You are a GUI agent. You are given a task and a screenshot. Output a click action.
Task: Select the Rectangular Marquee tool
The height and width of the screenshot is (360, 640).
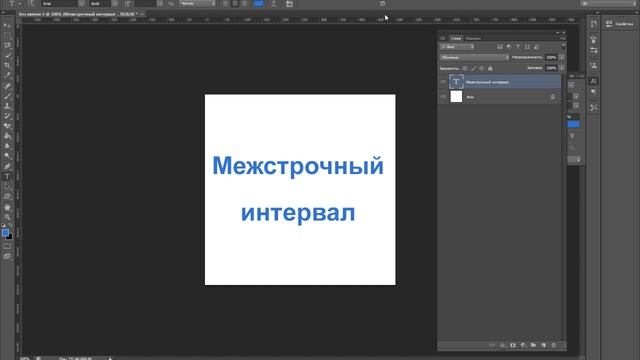tap(7, 36)
